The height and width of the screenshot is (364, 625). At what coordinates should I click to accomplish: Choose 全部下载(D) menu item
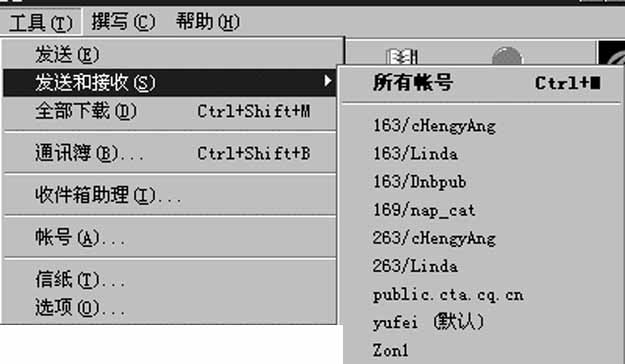tap(170, 111)
